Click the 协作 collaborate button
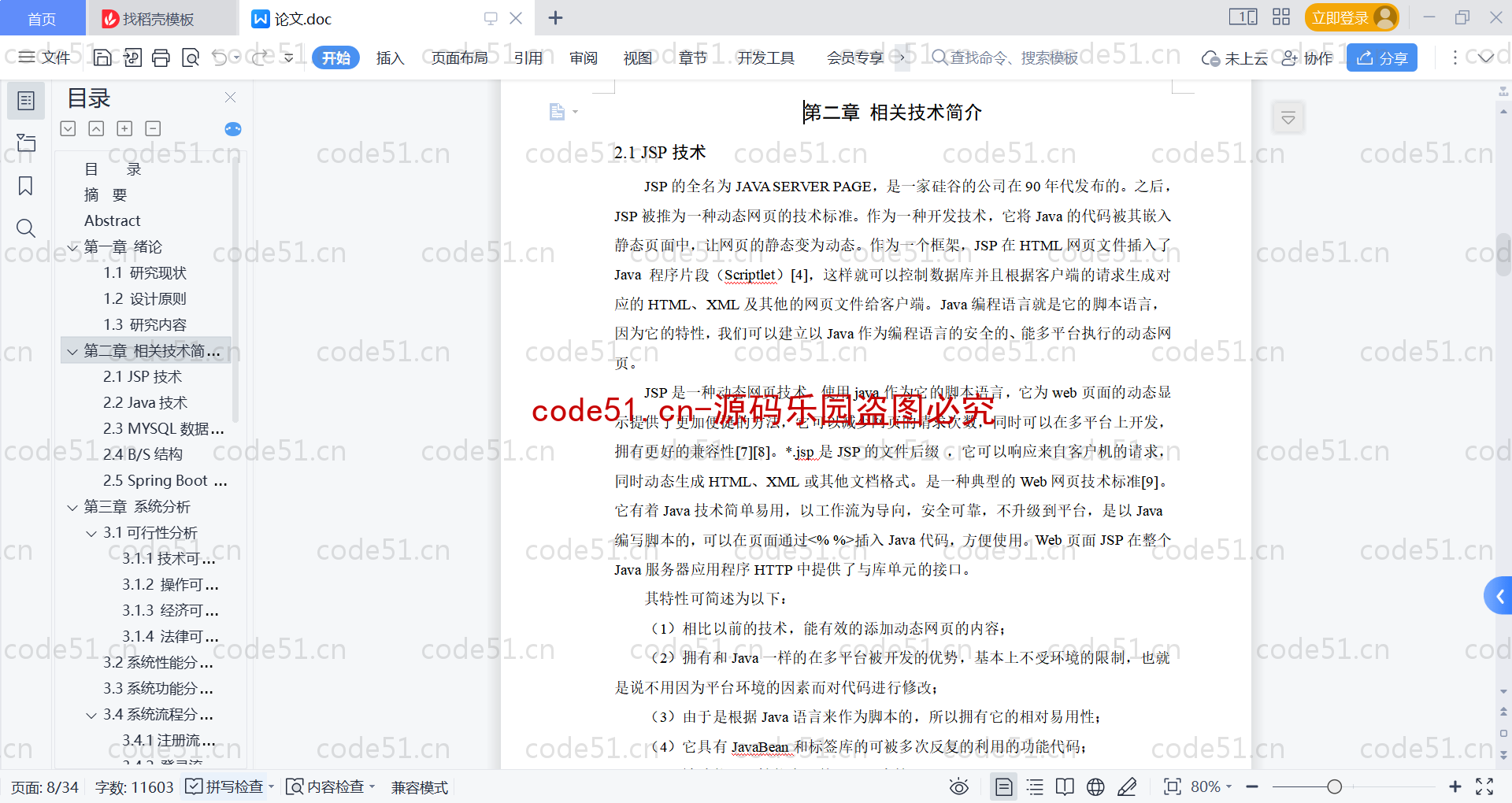The width and height of the screenshot is (1512, 803). coord(1307,57)
